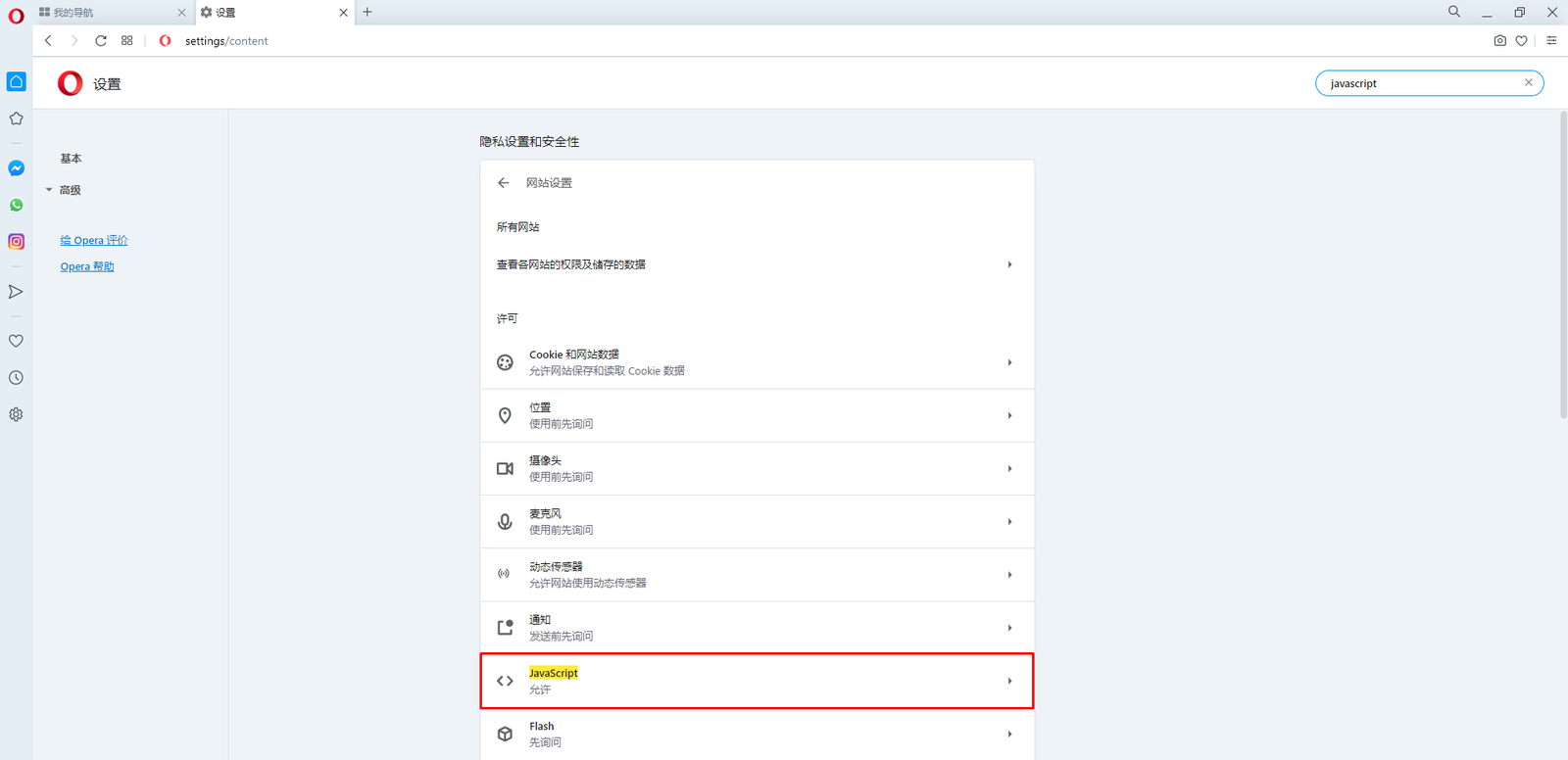Expand Cookie 和网站数据 settings

click(757, 362)
